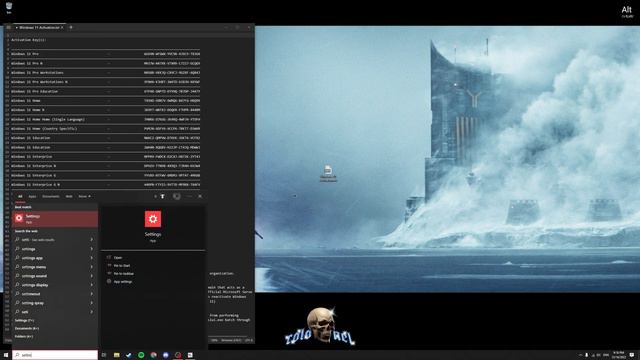Open the Documents (6+) results group
Screen dimensions: 640x360
(x=27, y=328)
